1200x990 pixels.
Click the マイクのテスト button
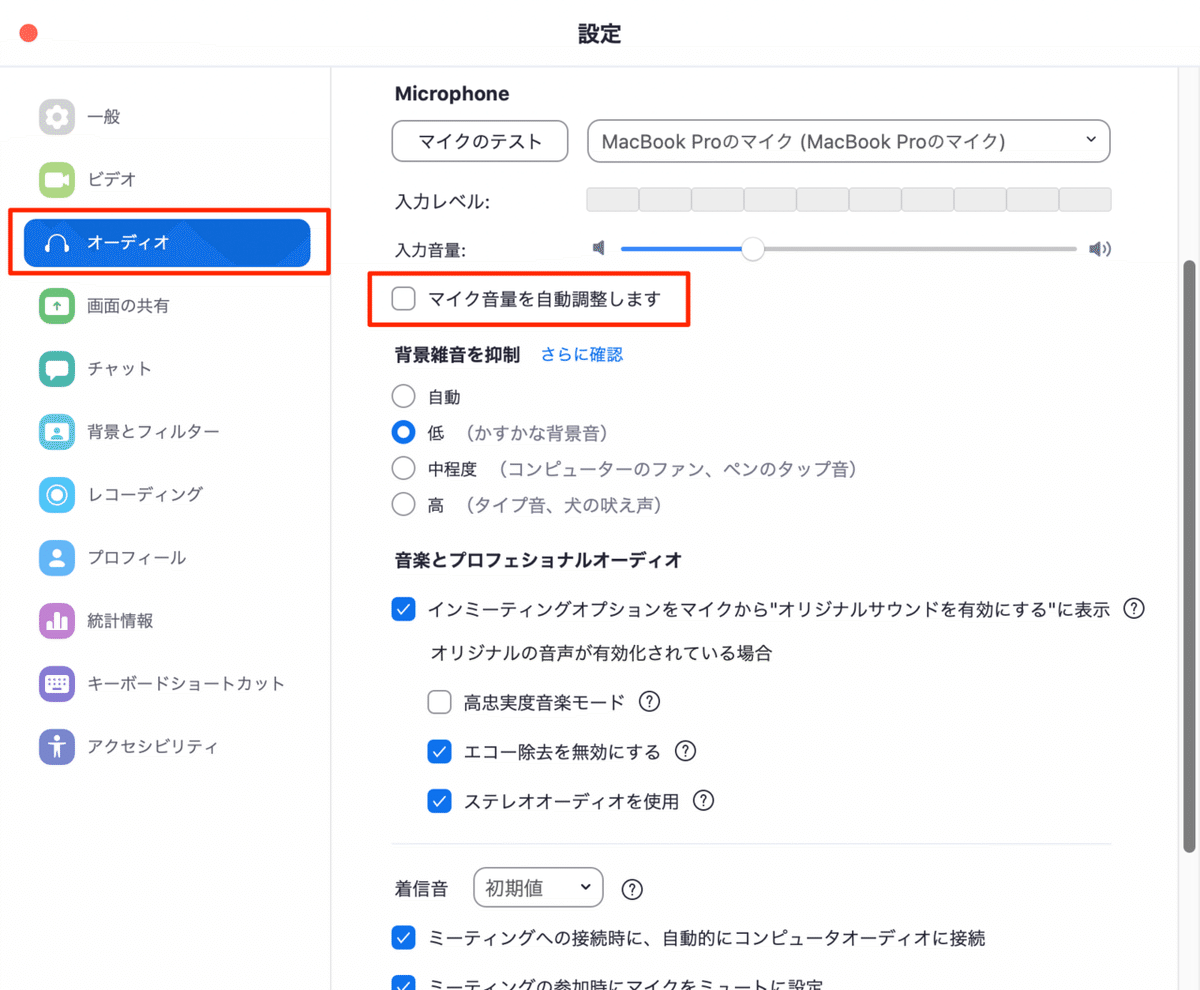point(479,141)
